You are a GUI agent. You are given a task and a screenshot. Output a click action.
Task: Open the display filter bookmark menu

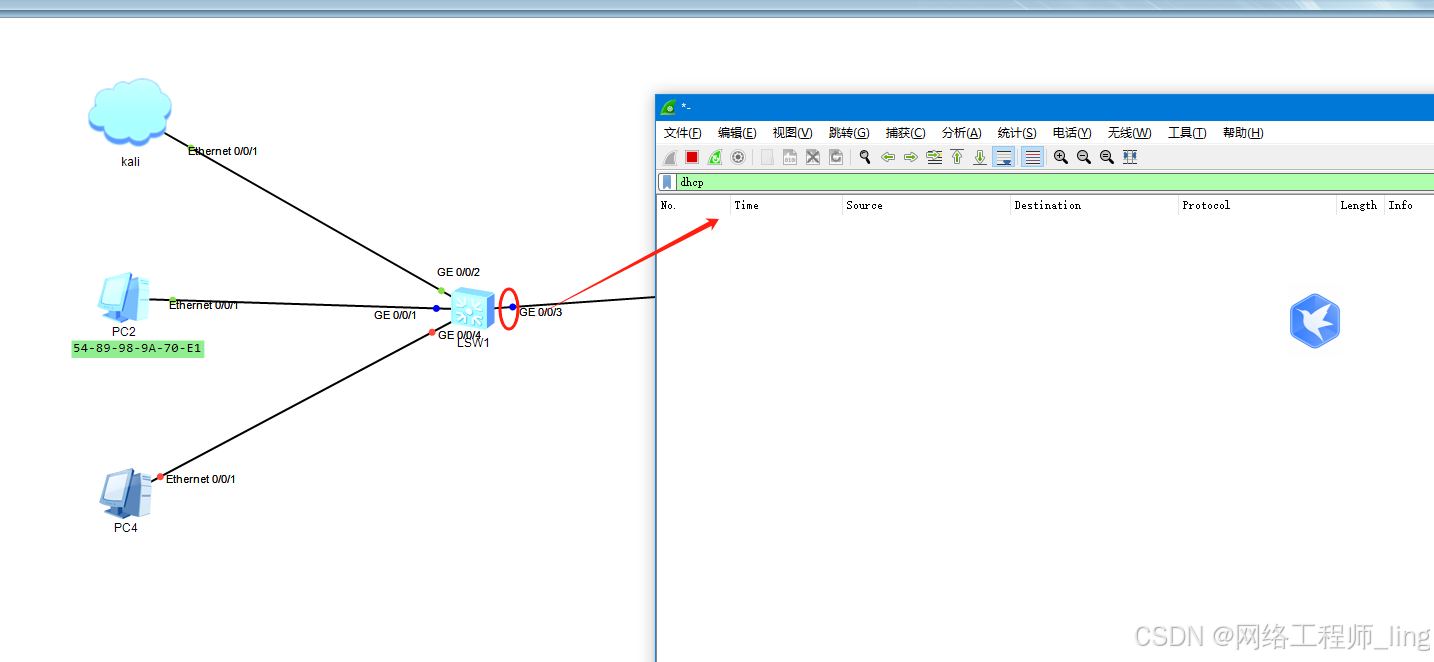pyautogui.click(x=667, y=182)
